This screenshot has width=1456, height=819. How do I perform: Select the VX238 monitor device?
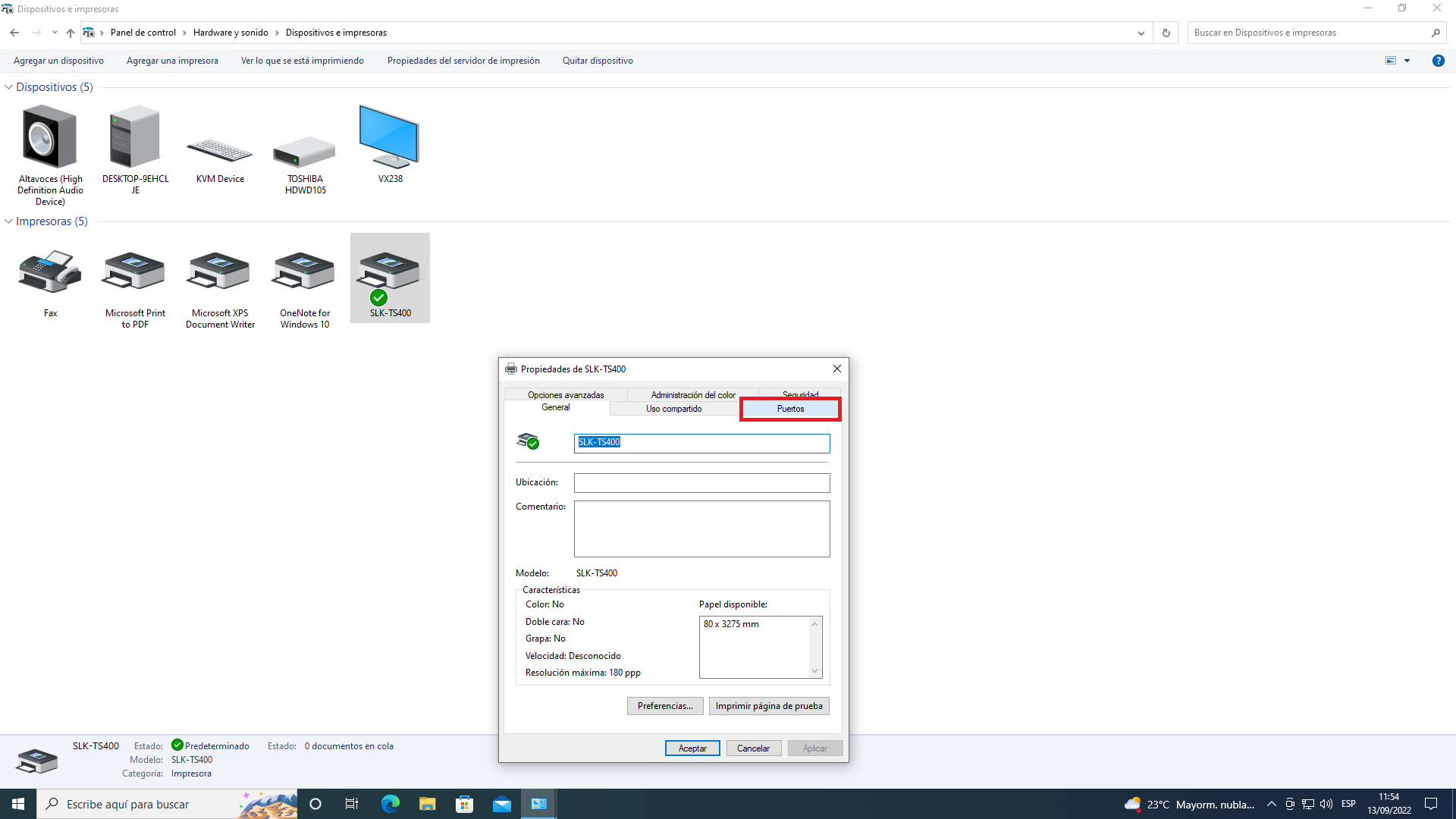pyautogui.click(x=390, y=138)
